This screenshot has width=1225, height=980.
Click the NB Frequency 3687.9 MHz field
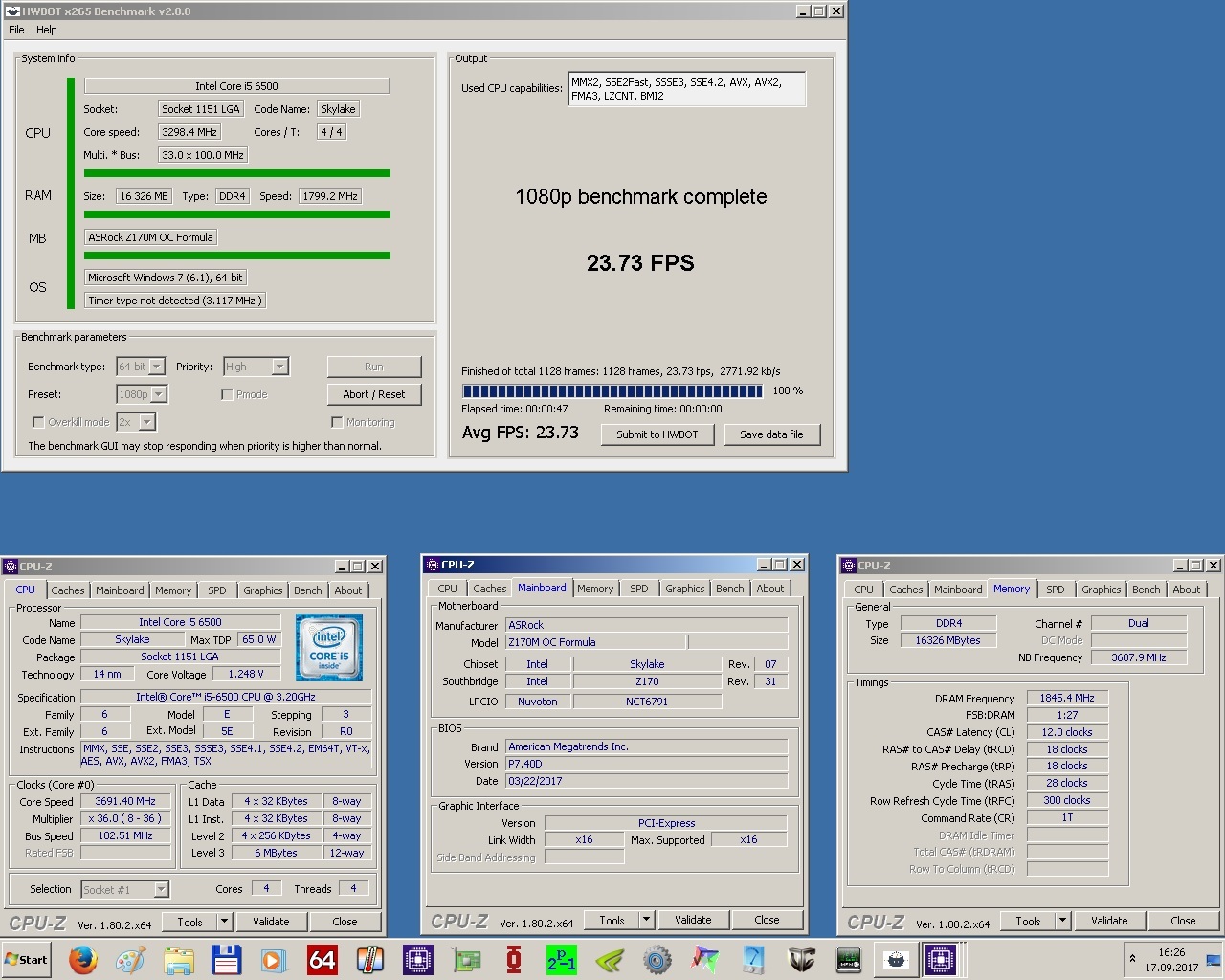[1139, 657]
